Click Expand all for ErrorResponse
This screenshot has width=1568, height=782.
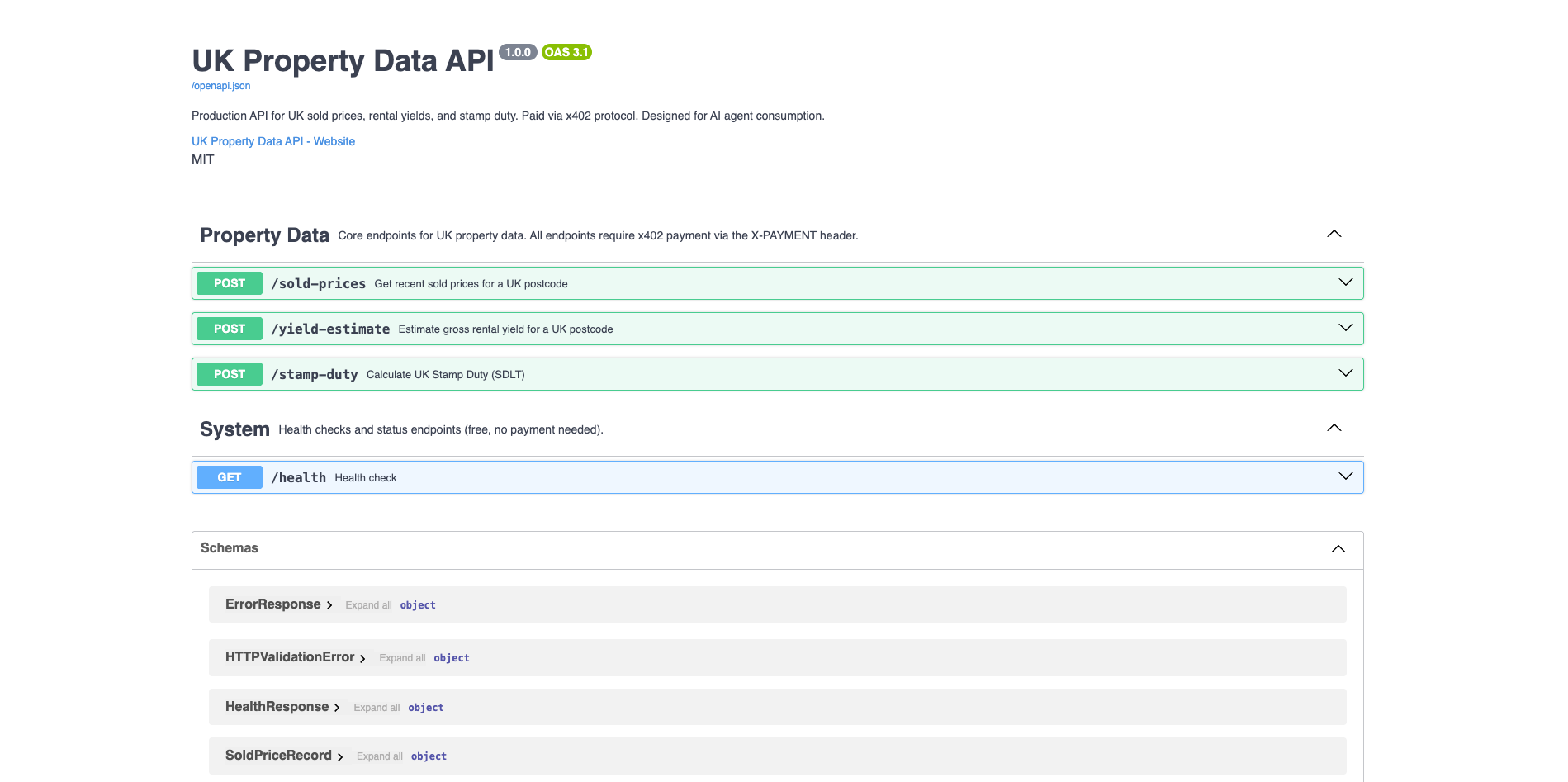368,604
